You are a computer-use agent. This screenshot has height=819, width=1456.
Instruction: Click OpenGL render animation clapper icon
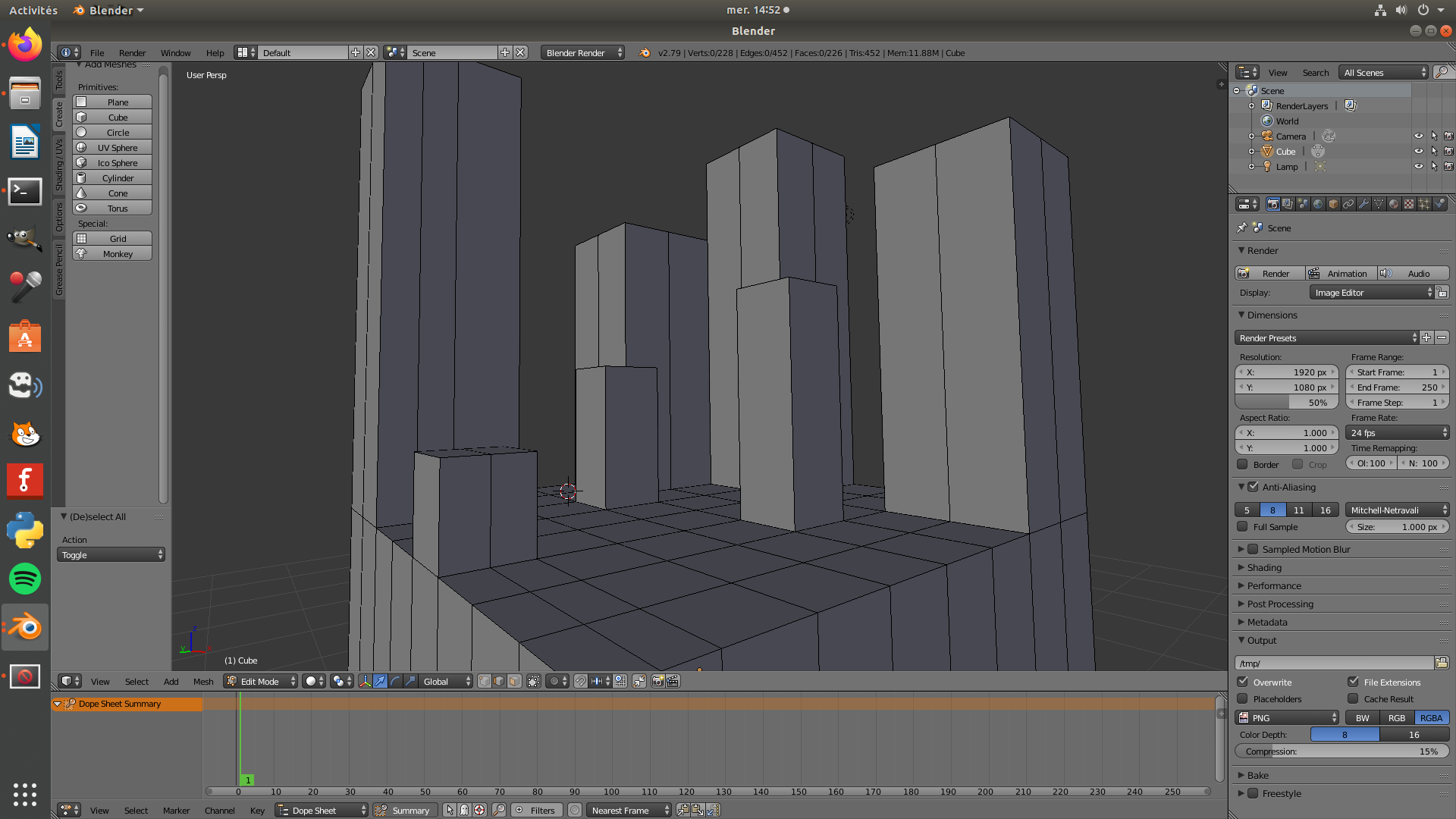[x=673, y=681]
